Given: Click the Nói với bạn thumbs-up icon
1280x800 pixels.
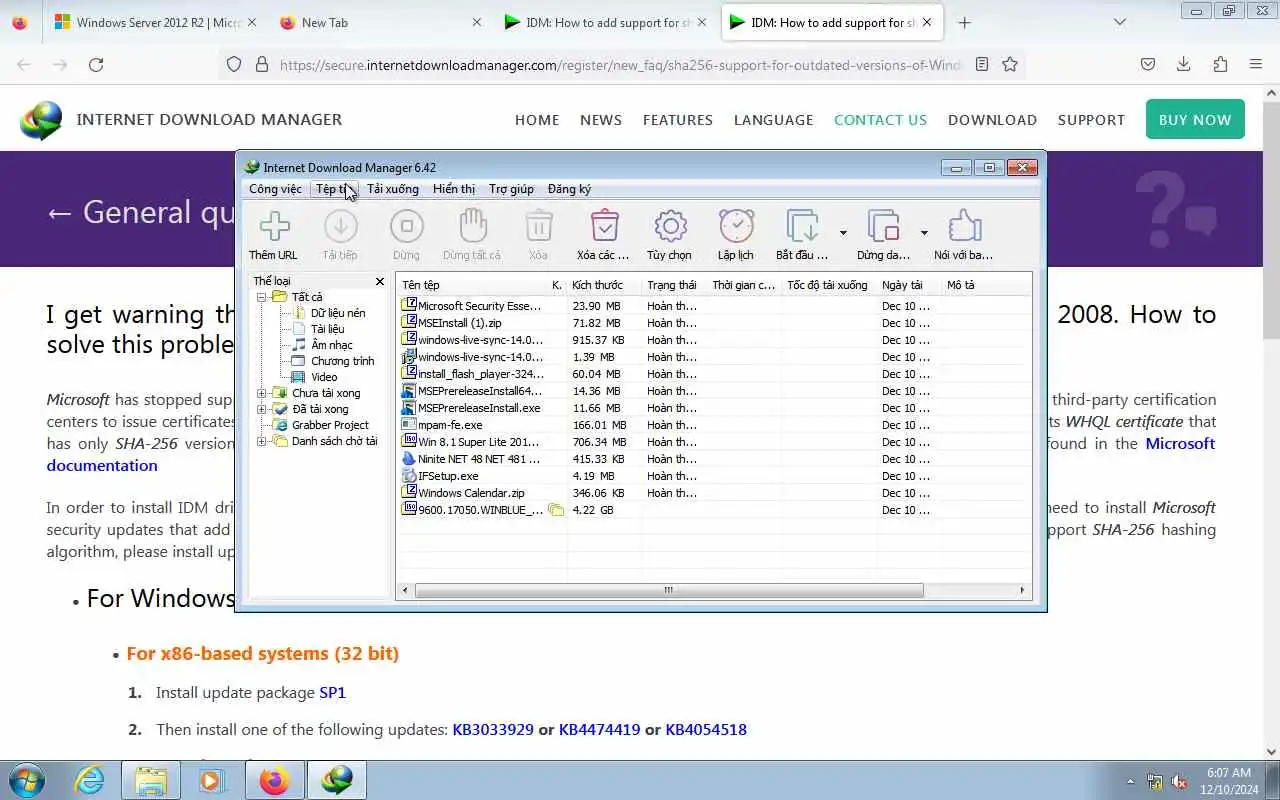Looking at the screenshot, I should click(x=964, y=226).
